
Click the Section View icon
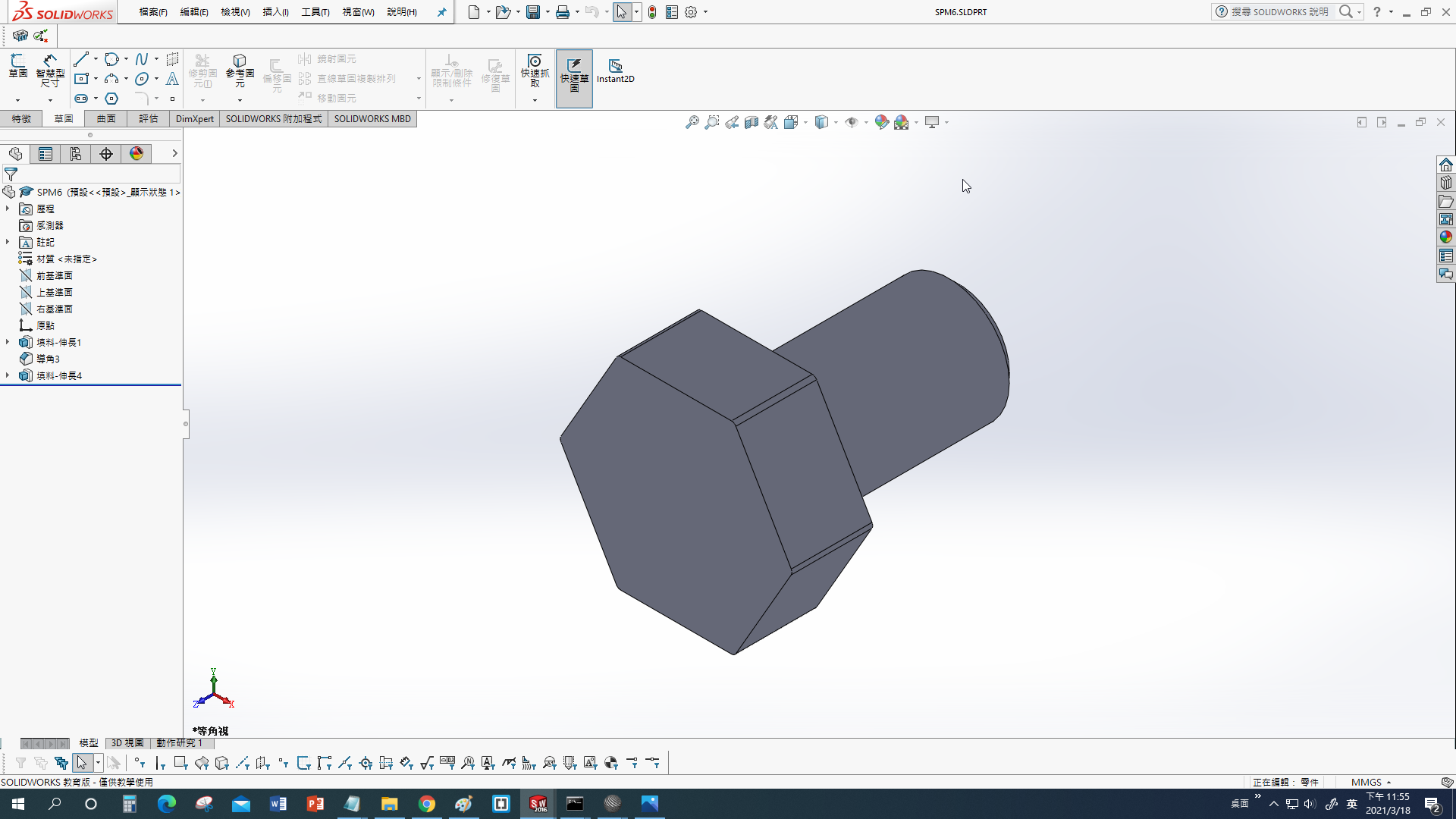pos(752,122)
